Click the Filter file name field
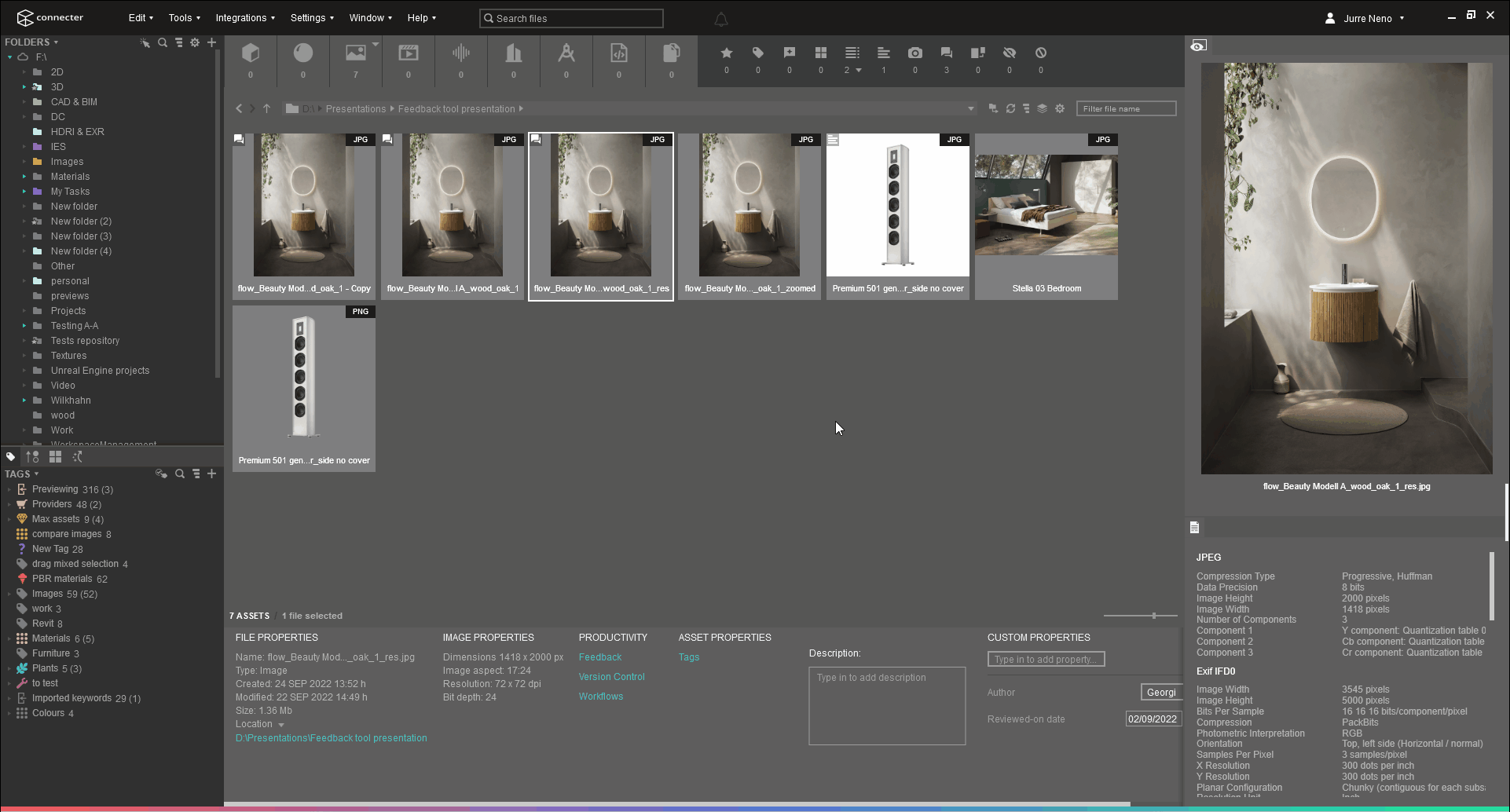The image size is (1510, 812). click(1127, 108)
